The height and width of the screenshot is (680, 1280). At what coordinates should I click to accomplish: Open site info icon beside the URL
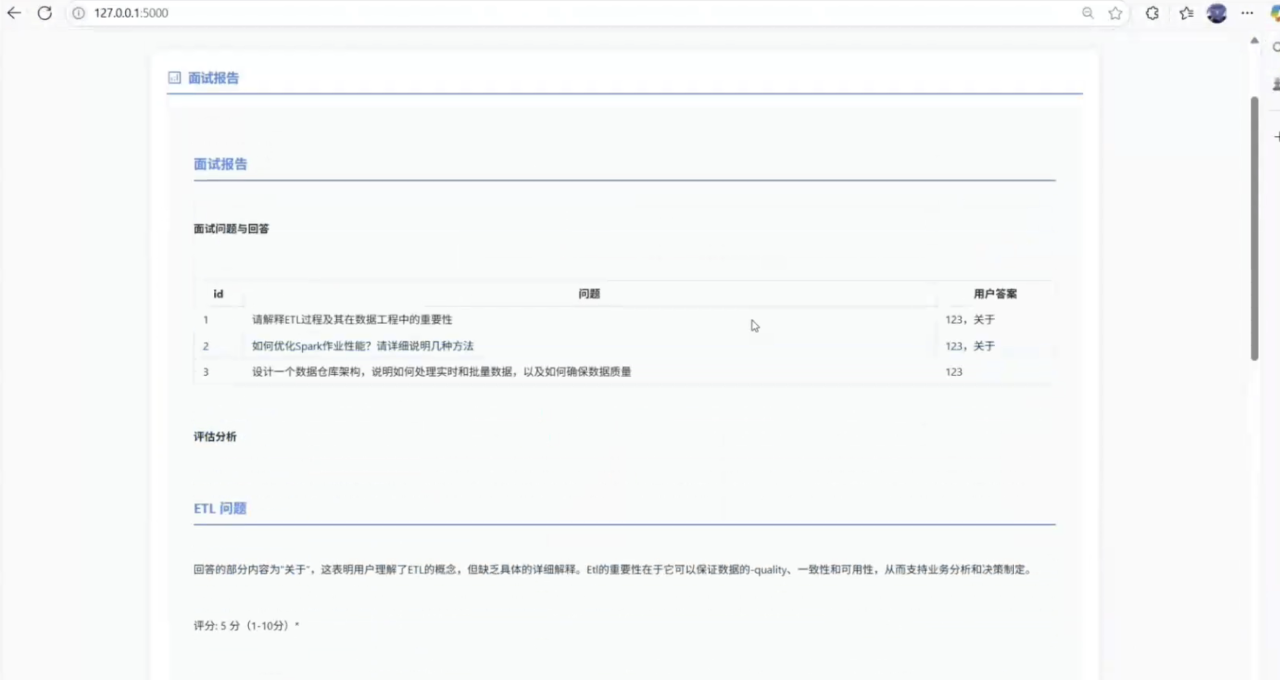79,13
